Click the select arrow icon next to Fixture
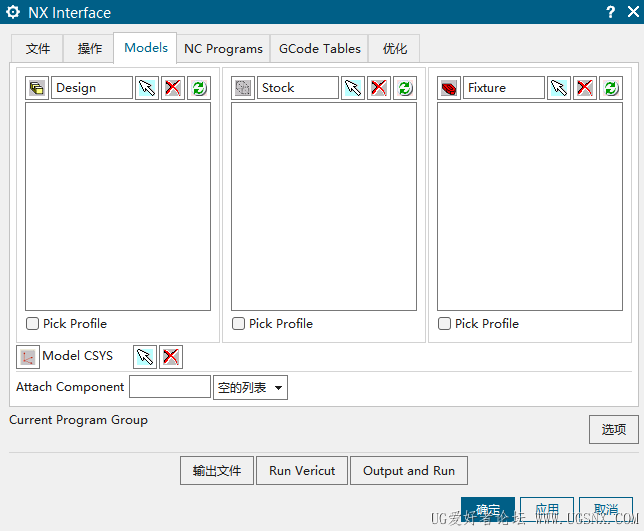Image resolution: width=644 pixels, height=531 pixels. tap(559, 88)
